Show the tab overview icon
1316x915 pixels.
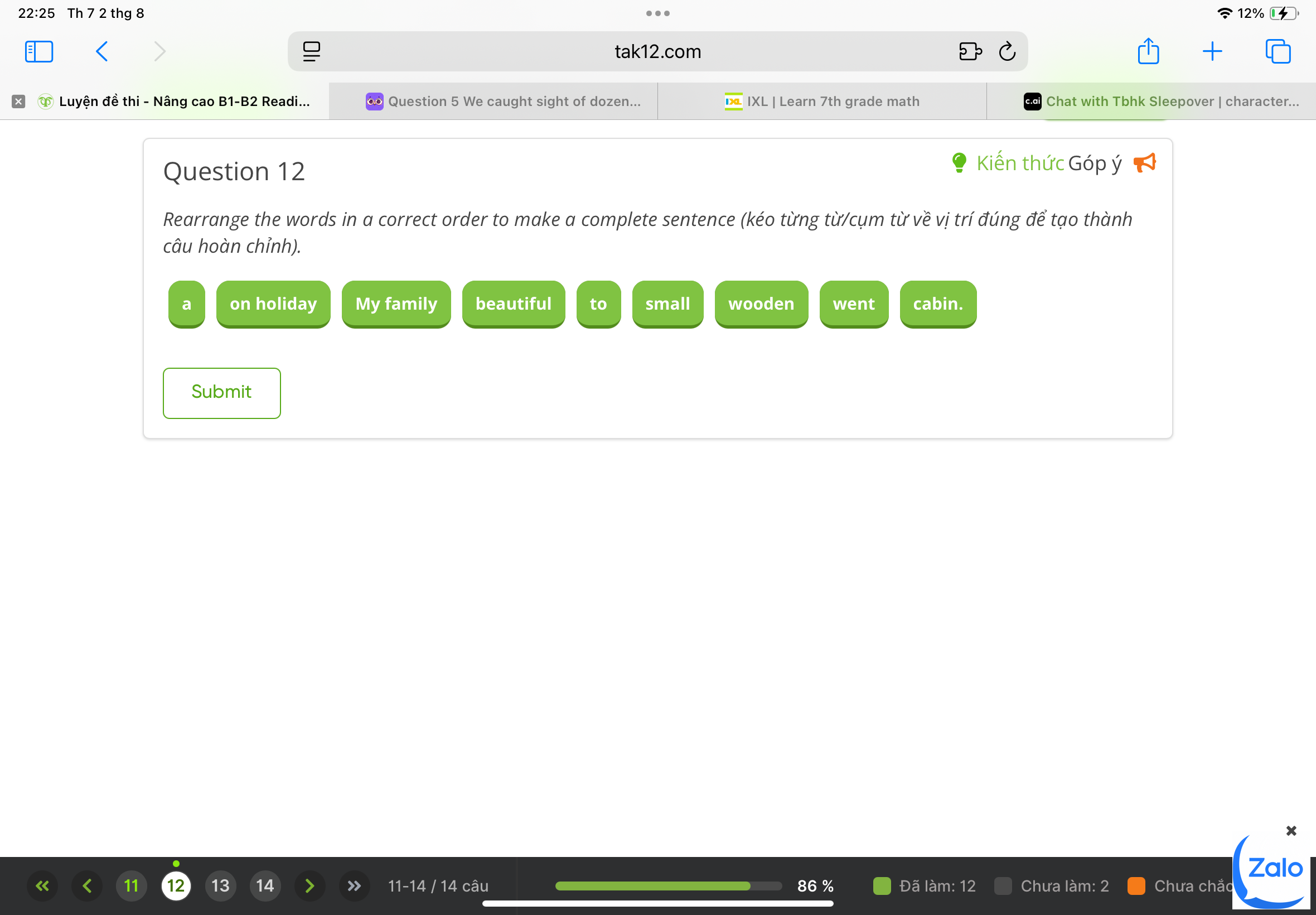pos(1277,51)
